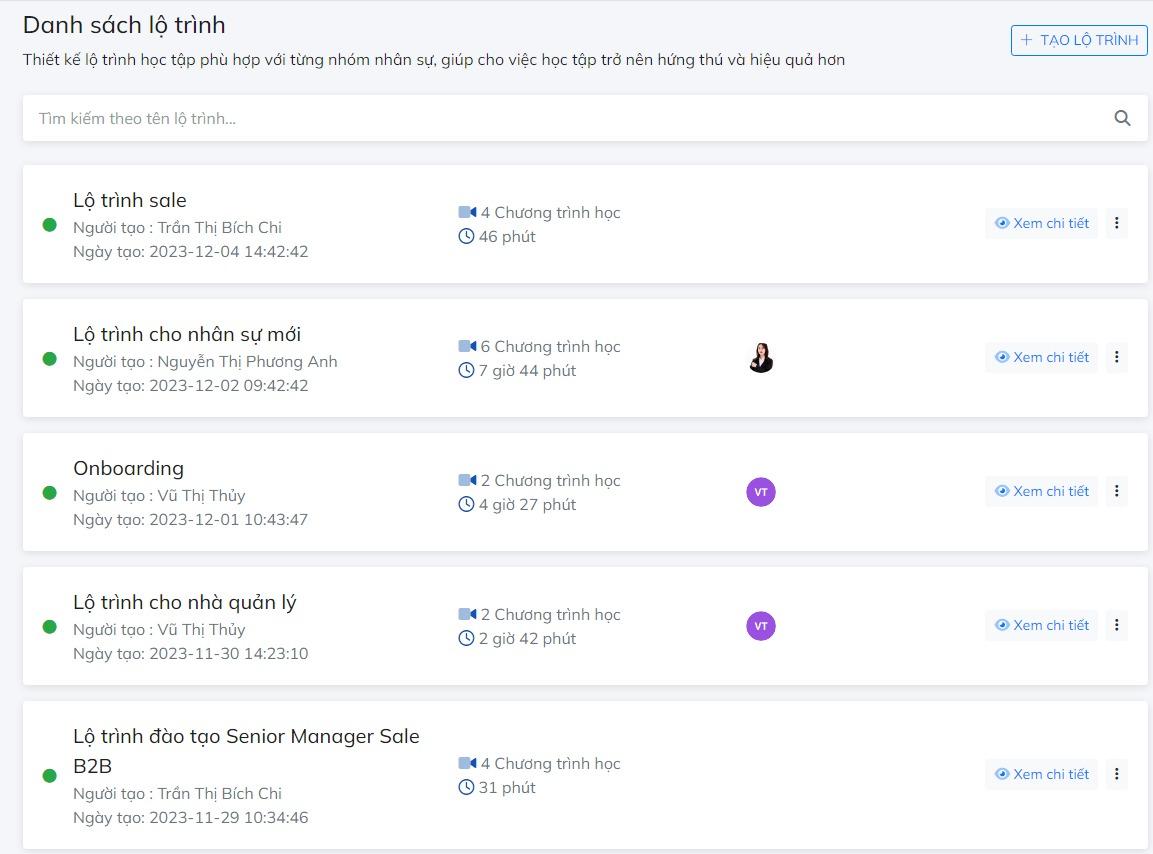Click the TẠO LỘ TRÌNH button

point(1079,40)
